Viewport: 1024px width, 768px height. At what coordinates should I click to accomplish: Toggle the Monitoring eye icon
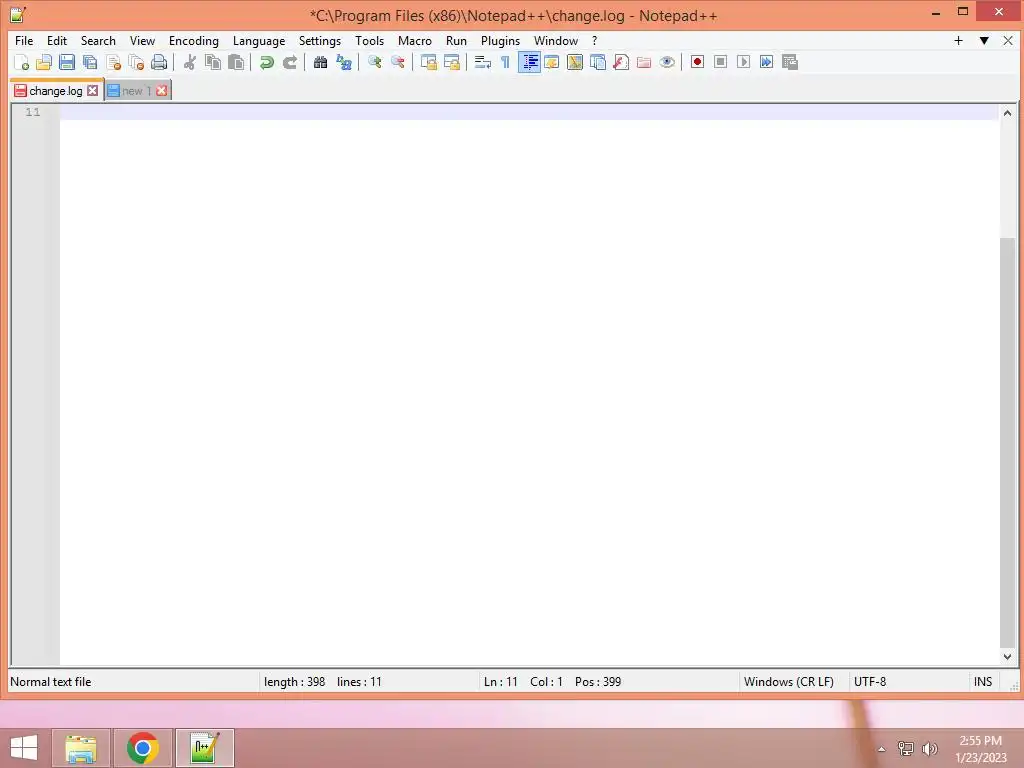667,62
